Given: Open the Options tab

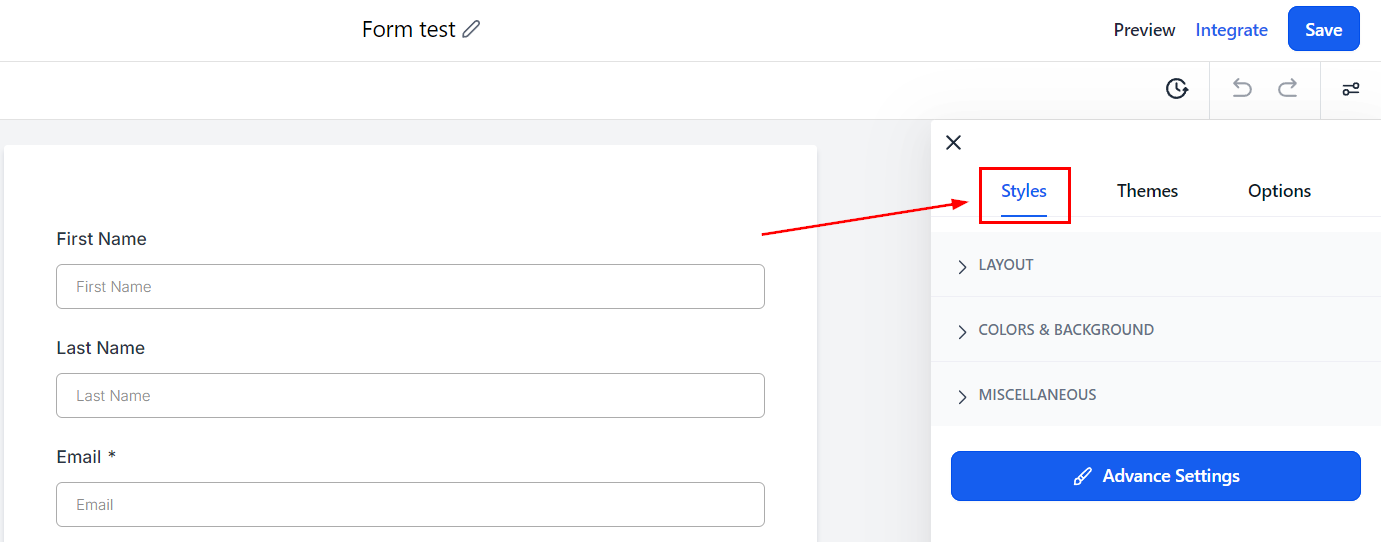Looking at the screenshot, I should point(1279,191).
